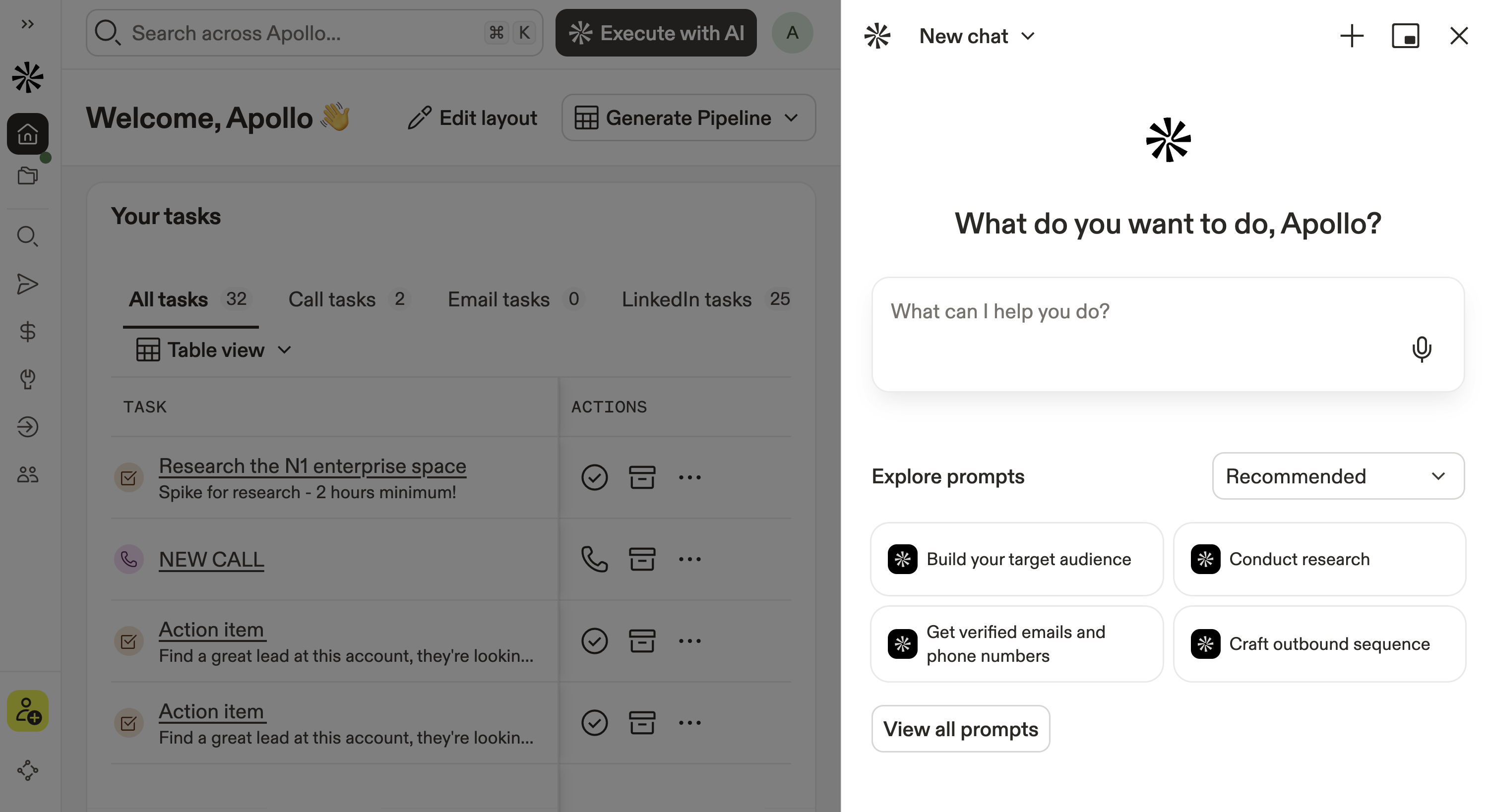Switch chat panel to picture-in-picture mode

(x=1405, y=36)
